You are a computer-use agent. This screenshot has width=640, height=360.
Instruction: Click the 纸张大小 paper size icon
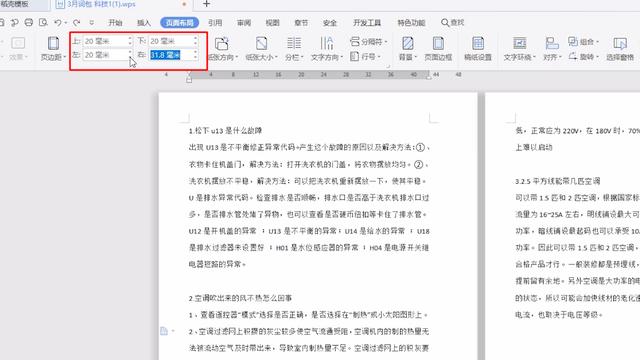click(262, 43)
